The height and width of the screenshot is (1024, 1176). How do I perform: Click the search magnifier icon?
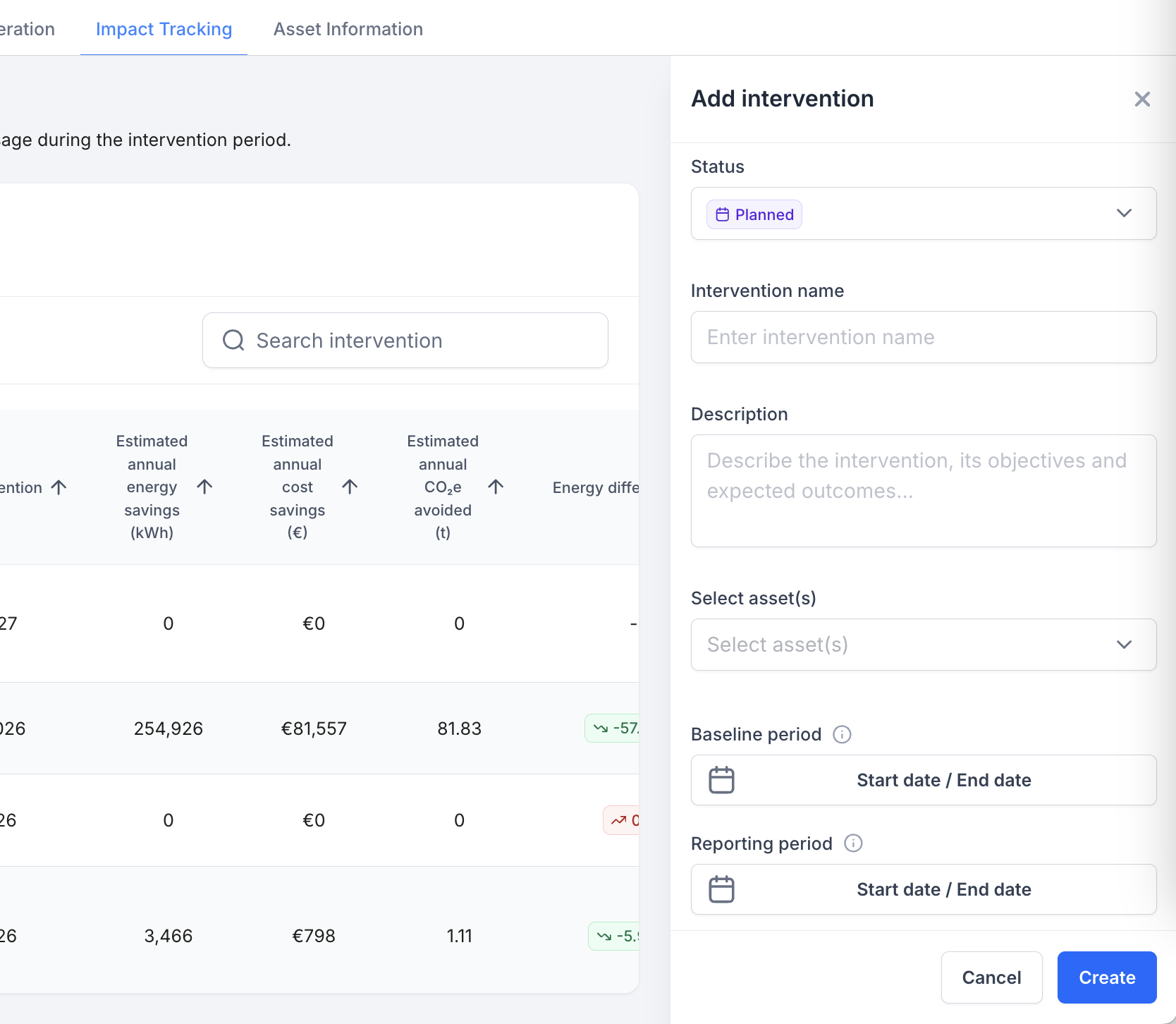tap(233, 341)
